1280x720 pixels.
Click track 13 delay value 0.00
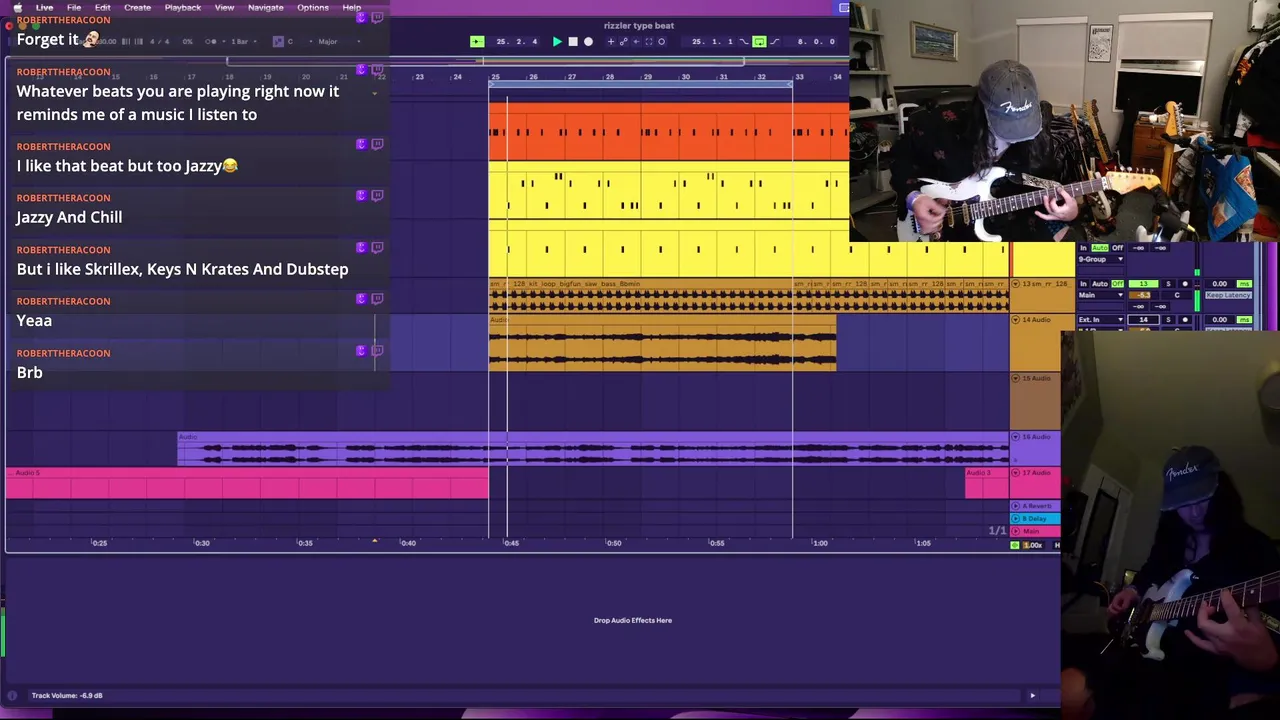[1219, 284]
